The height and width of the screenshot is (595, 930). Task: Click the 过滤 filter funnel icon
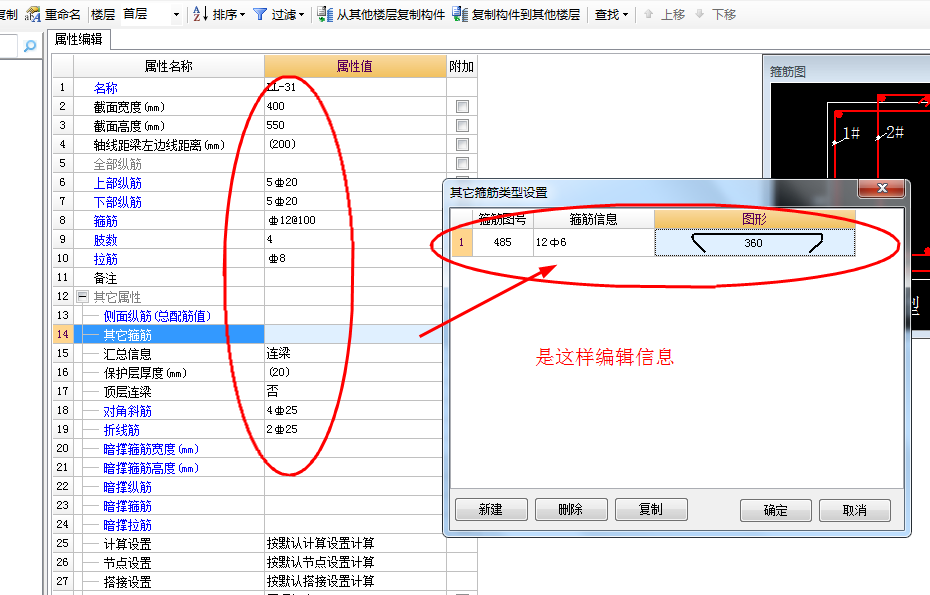click(260, 14)
